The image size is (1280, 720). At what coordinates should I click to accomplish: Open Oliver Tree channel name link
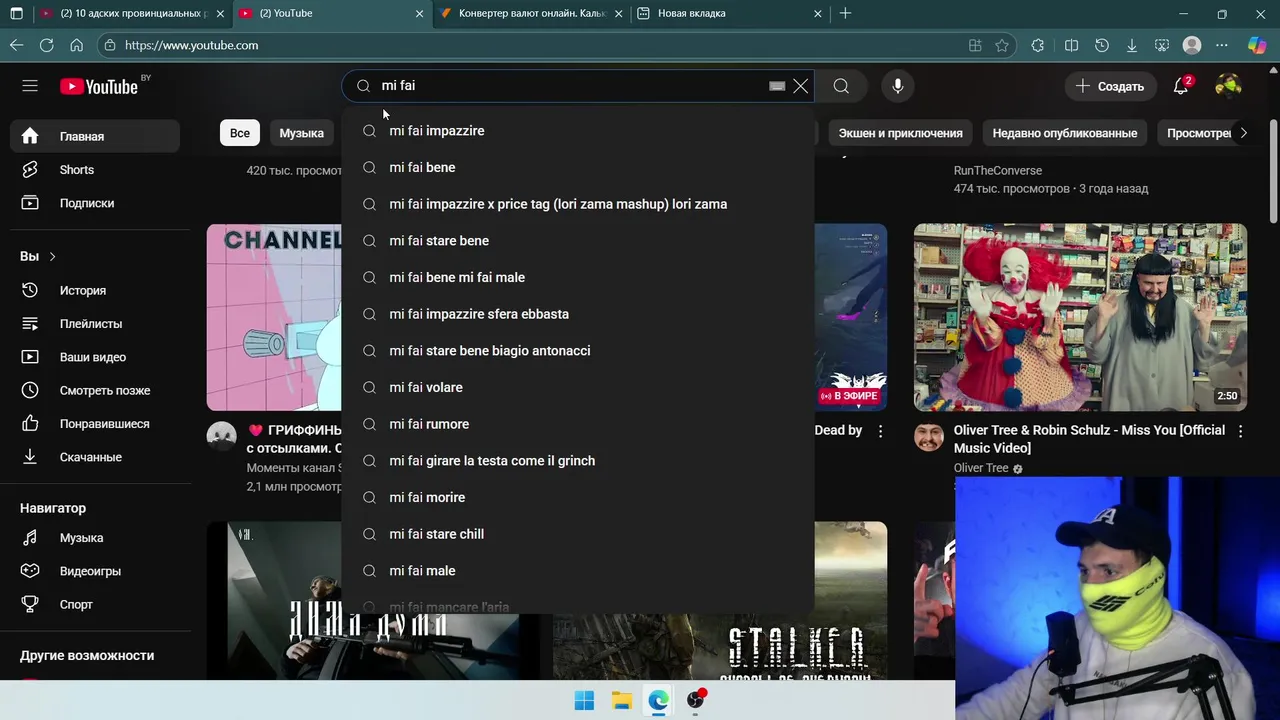[981, 468]
